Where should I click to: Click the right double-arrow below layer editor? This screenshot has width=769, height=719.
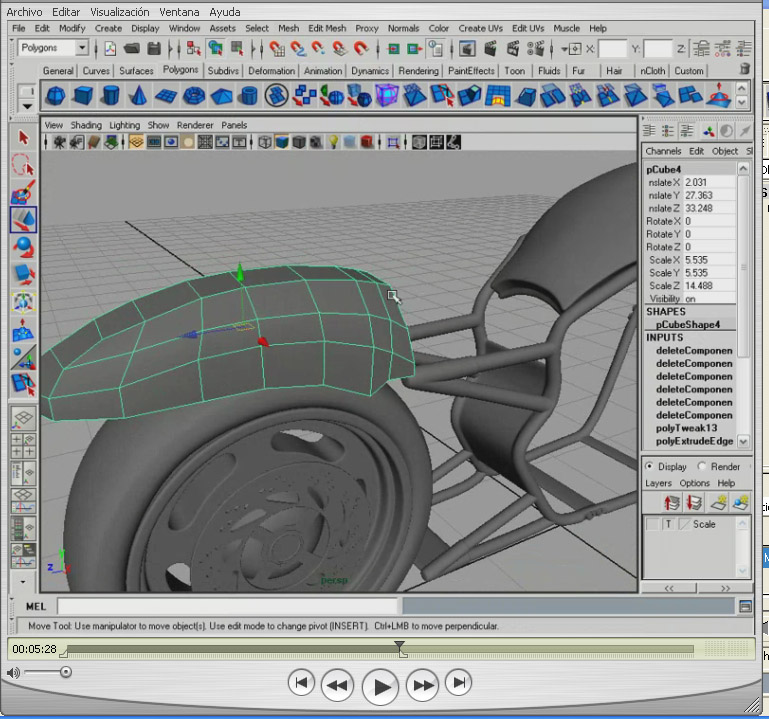tap(725, 588)
